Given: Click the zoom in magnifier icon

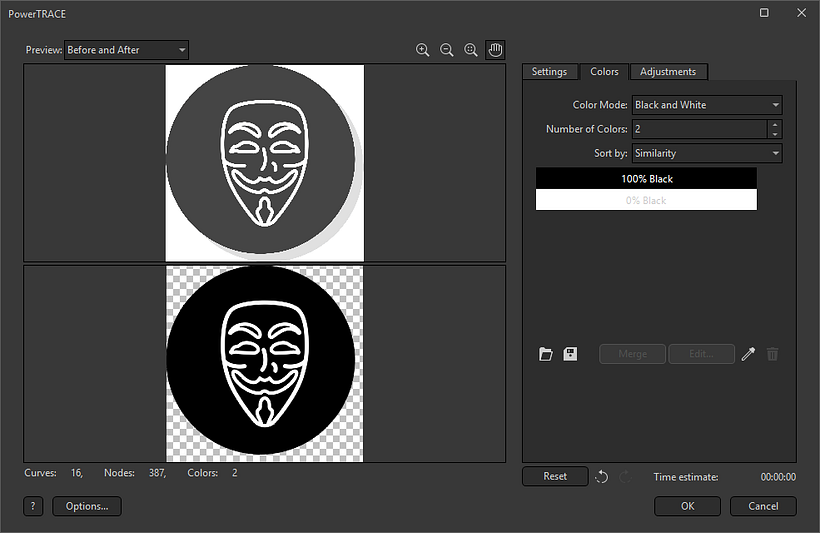Looking at the screenshot, I should click(422, 50).
